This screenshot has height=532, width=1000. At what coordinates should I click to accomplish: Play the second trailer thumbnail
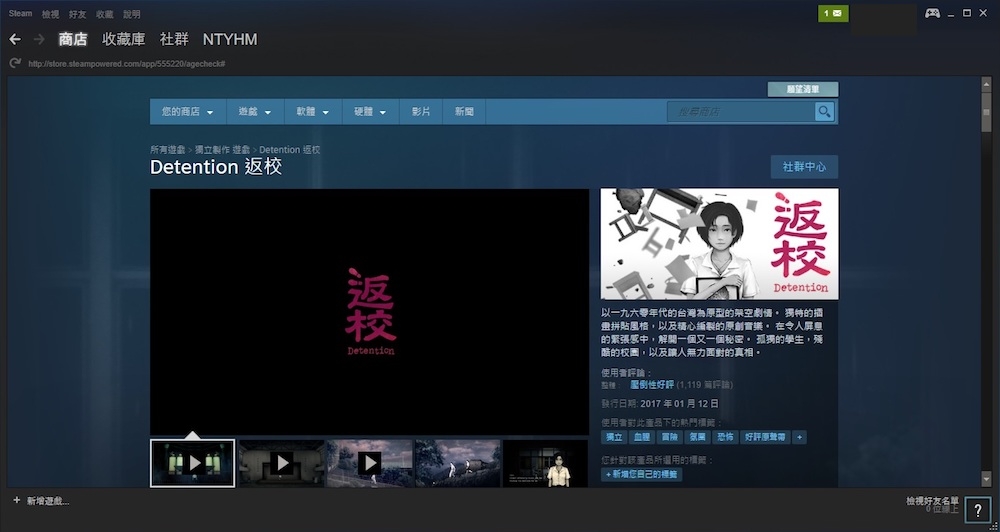point(281,463)
